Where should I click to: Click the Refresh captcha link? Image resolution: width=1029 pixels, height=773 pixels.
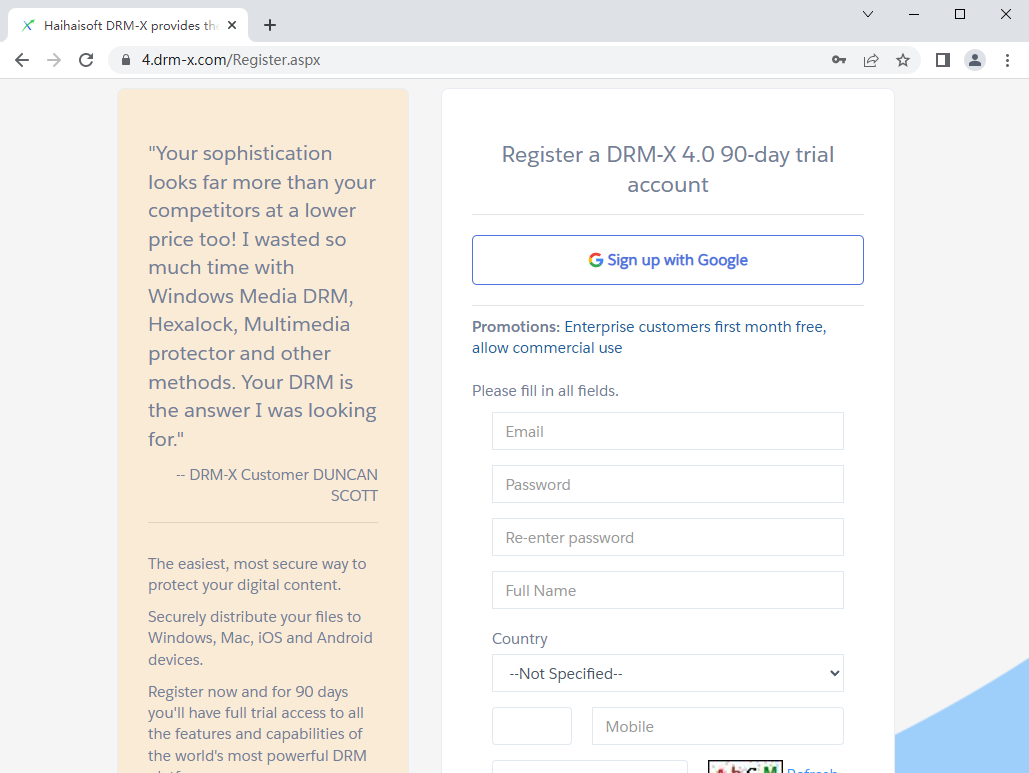(812, 768)
